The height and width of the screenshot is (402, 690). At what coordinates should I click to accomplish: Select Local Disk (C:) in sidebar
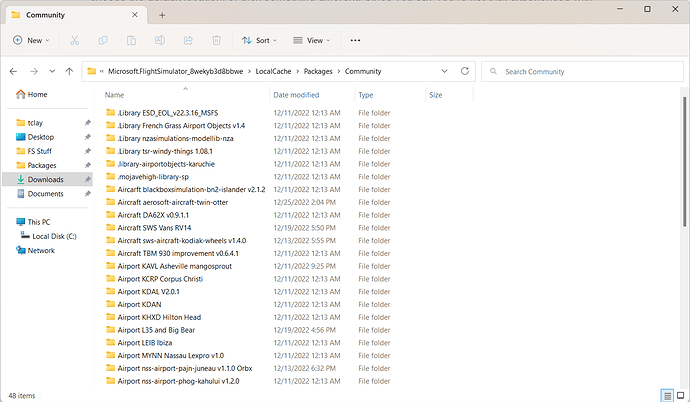pyautogui.click(x=54, y=236)
